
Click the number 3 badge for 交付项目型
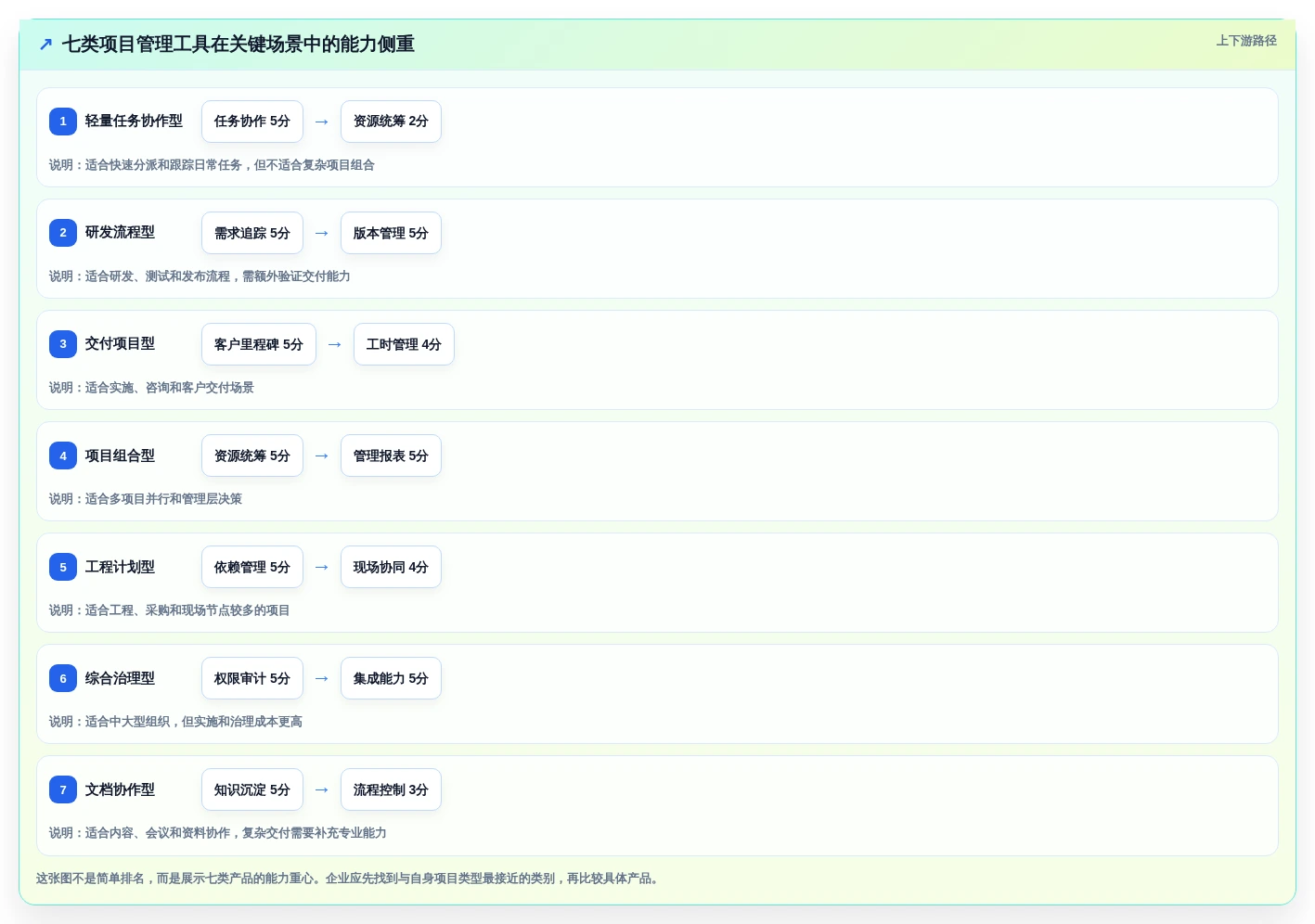tap(63, 344)
